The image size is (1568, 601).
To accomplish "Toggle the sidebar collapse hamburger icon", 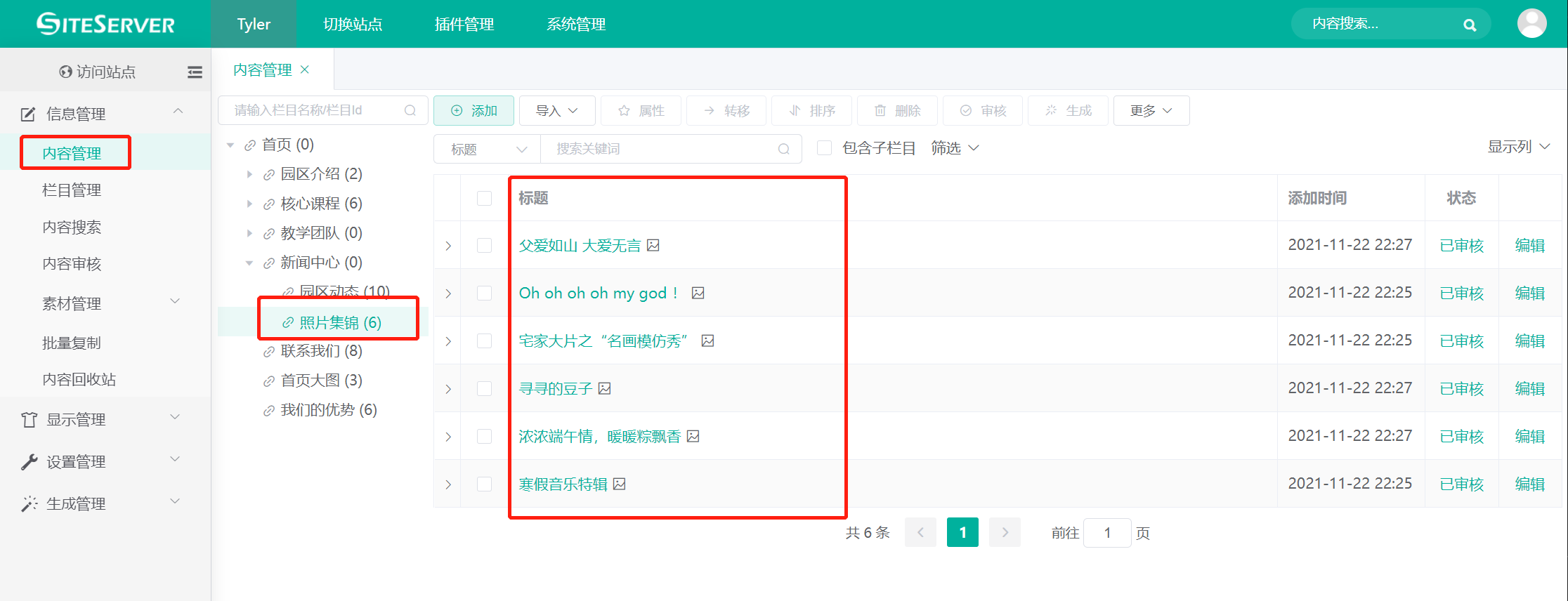I will pyautogui.click(x=195, y=72).
